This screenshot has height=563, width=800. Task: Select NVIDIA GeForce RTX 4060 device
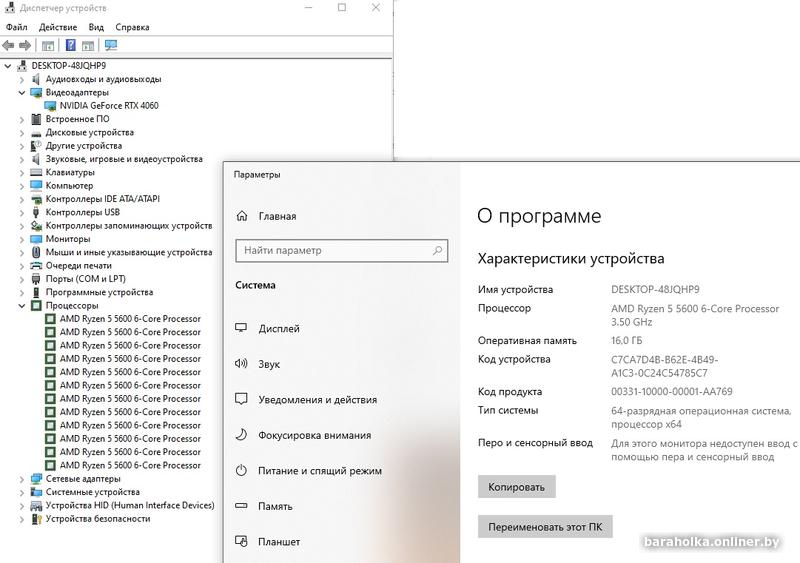[x=109, y=106]
